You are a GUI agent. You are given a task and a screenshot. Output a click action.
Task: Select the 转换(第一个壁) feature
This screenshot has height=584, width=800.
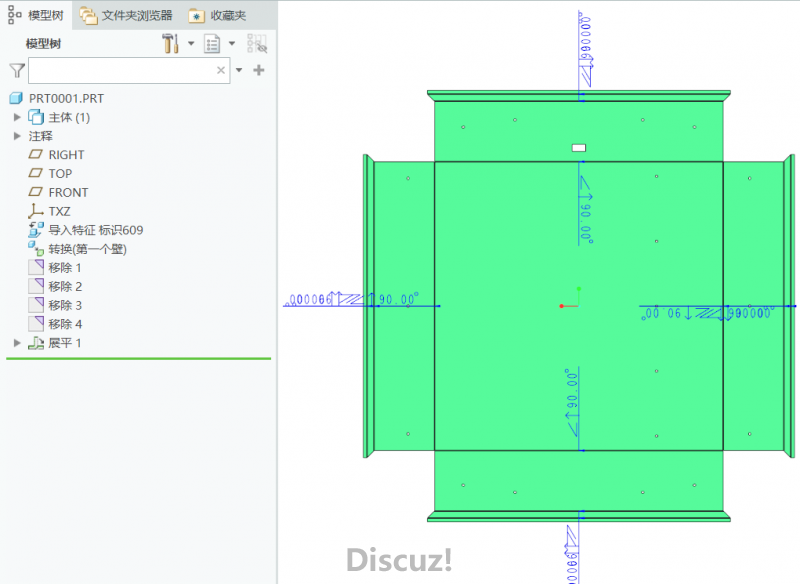87,249
